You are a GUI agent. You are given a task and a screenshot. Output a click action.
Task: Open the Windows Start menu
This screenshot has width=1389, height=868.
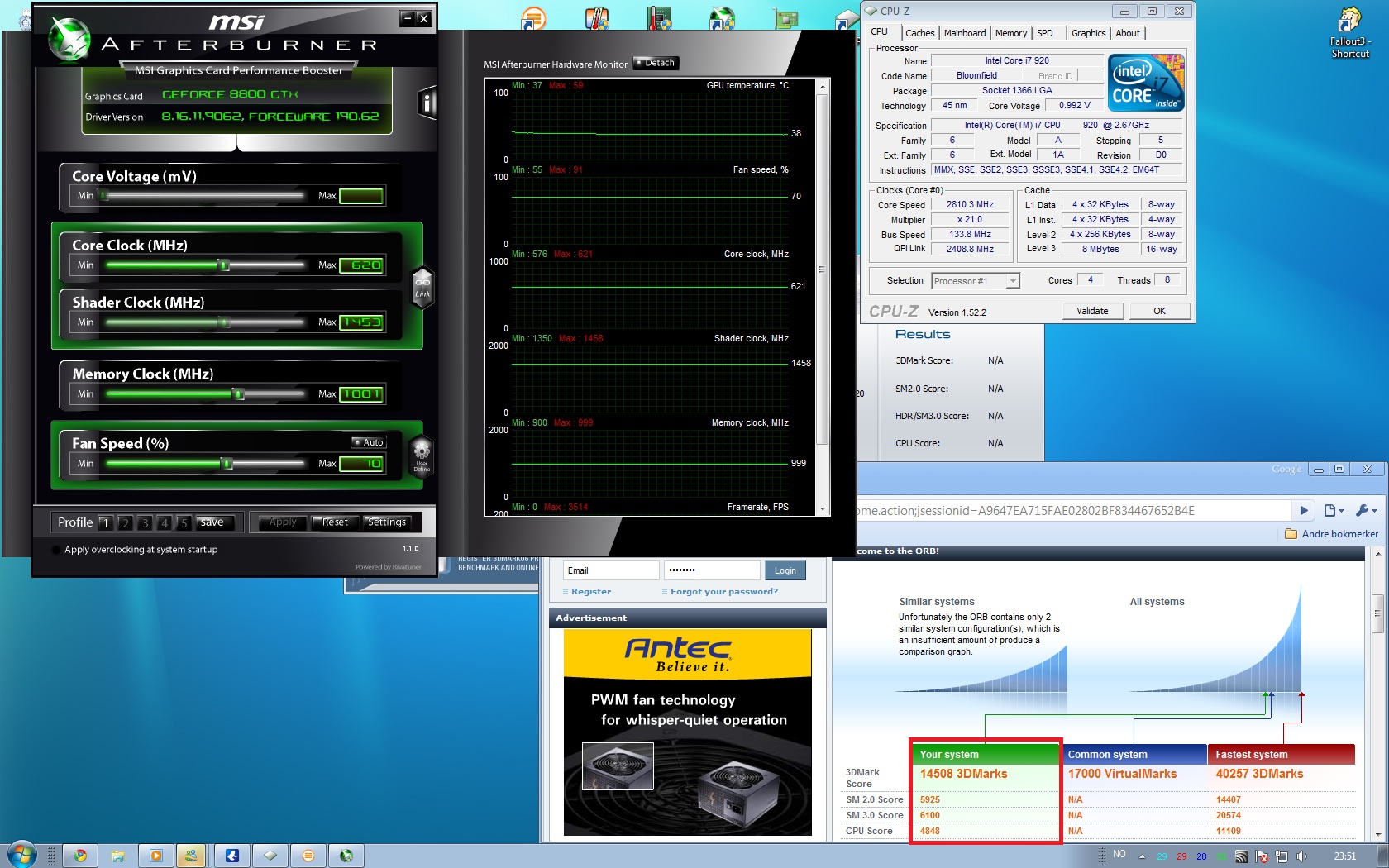tap(21, 855)
